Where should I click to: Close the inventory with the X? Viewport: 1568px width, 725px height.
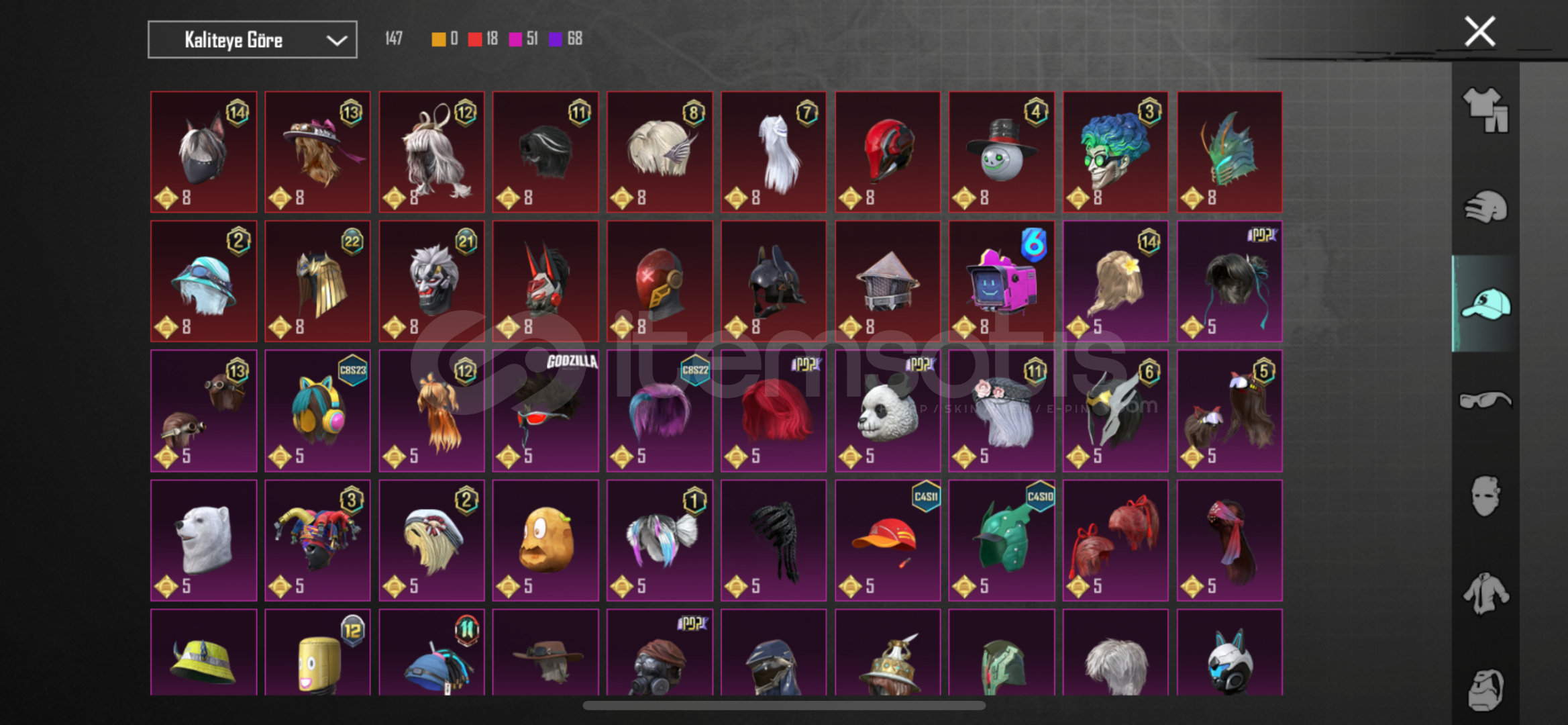click(x=1479, y=32)
